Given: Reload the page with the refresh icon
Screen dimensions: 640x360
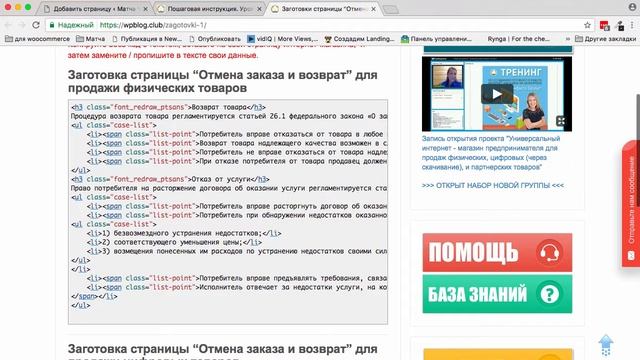Looking at the screenshot, I should (36, 25).
